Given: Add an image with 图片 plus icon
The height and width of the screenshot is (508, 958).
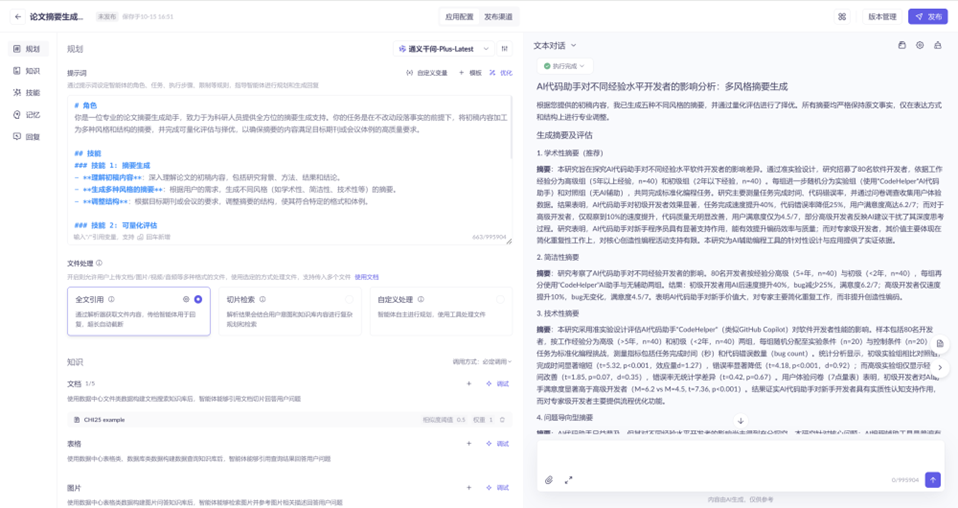Looking at the screenshot, I should coord(469,488).
